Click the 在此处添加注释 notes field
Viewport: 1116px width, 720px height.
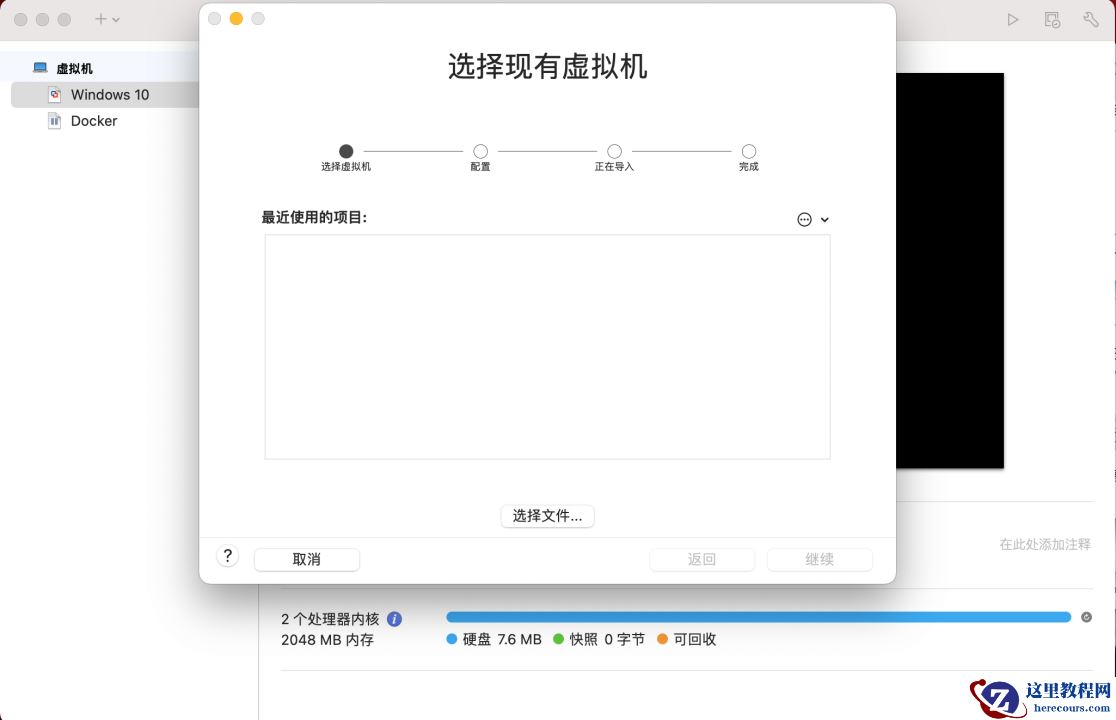[x=1045, y=544]
